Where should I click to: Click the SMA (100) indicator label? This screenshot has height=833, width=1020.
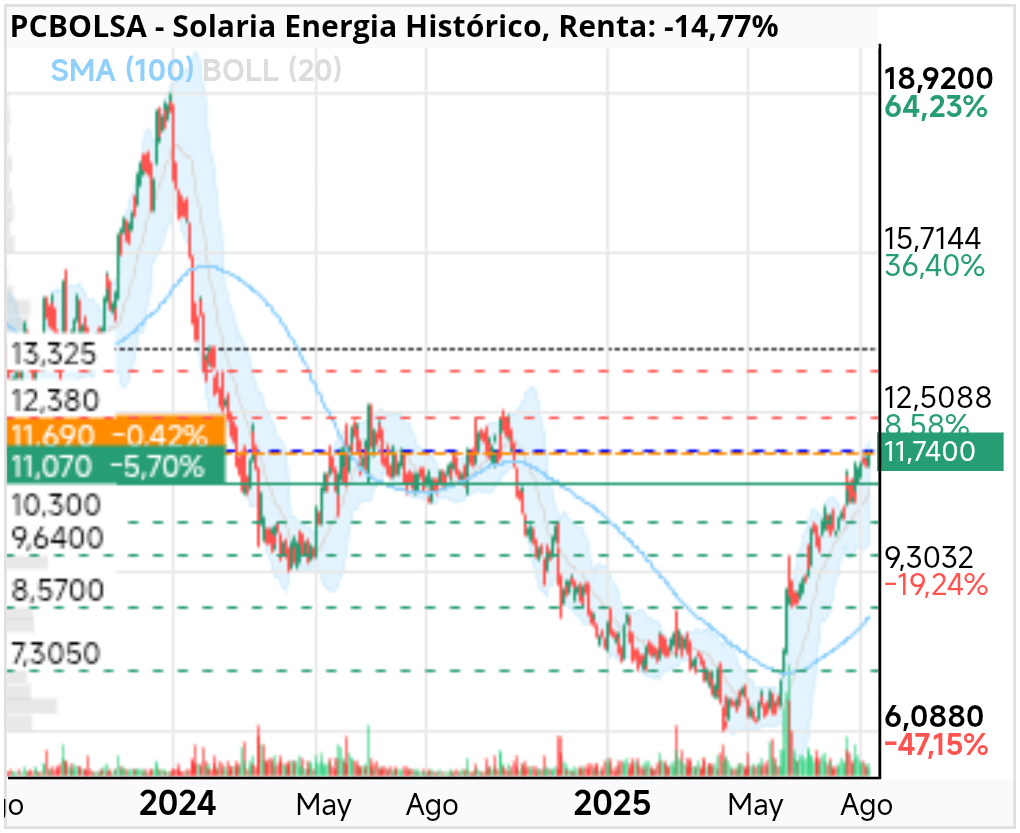click(122, 70)
